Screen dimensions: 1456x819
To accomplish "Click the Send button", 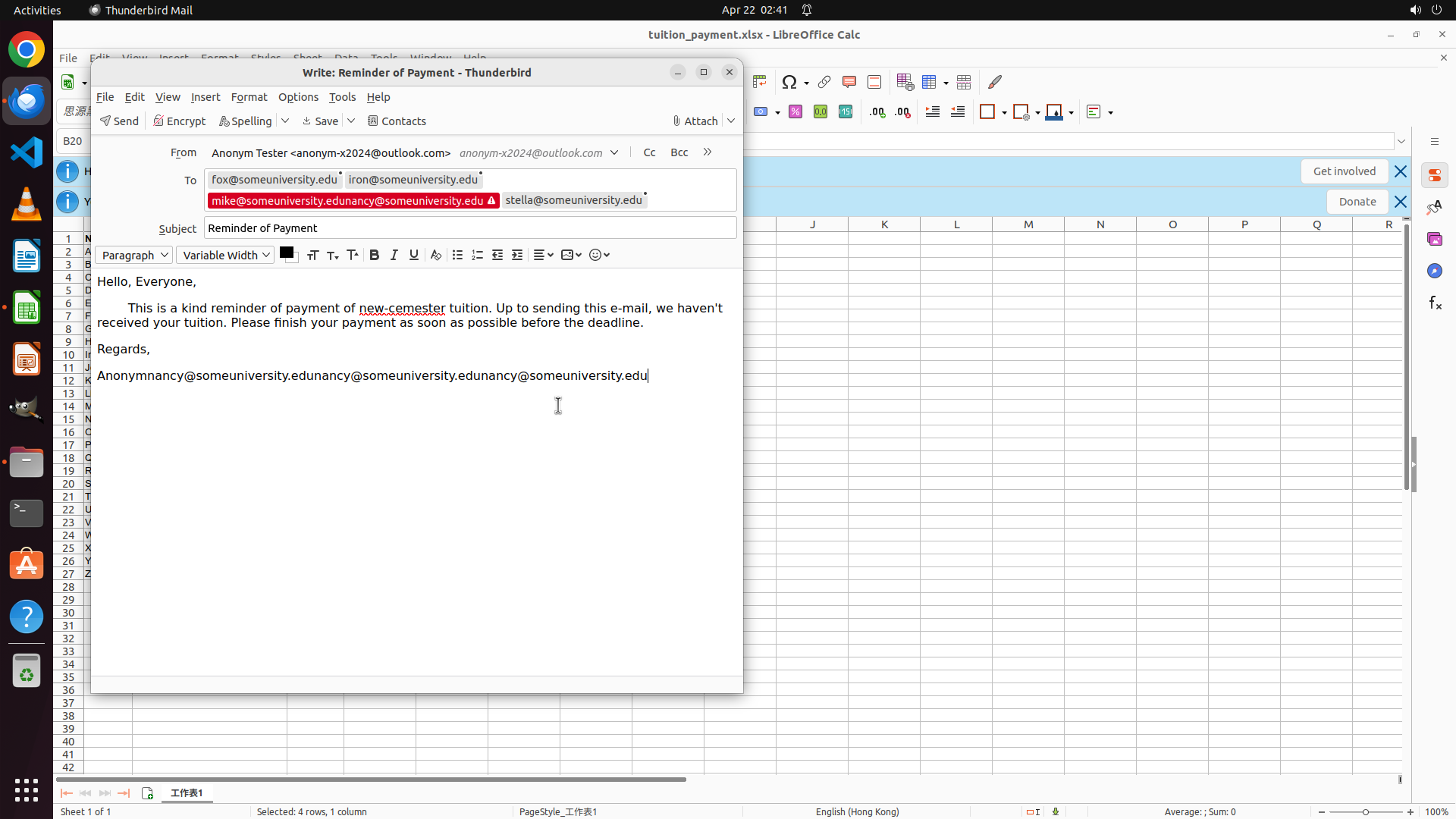I will pos(119,121).
